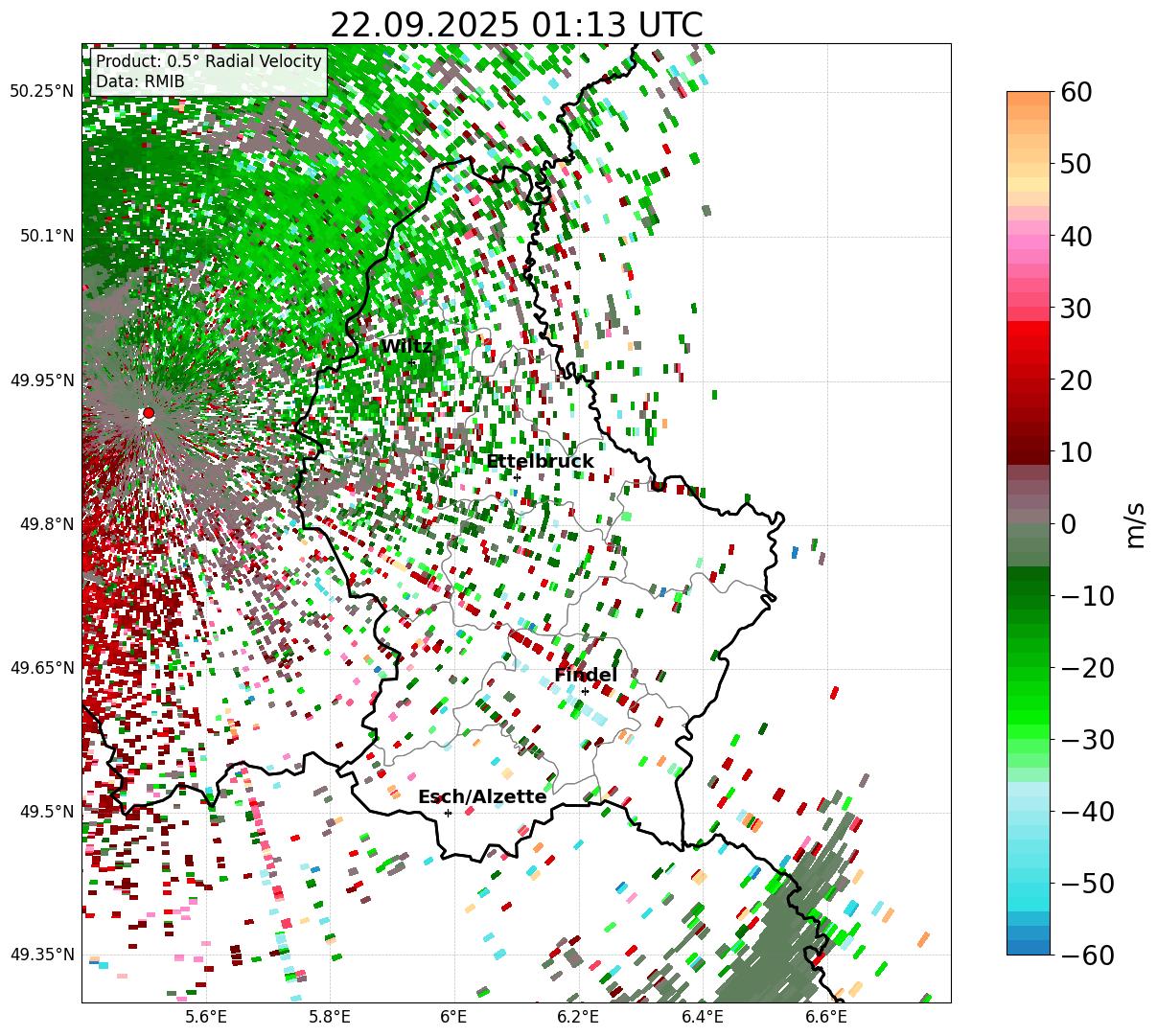Click the 49.65°N latitude label
Image resolution: width=1157 pixels, height=1036 pixels.
pyautogui.click(x=41, y=668)
